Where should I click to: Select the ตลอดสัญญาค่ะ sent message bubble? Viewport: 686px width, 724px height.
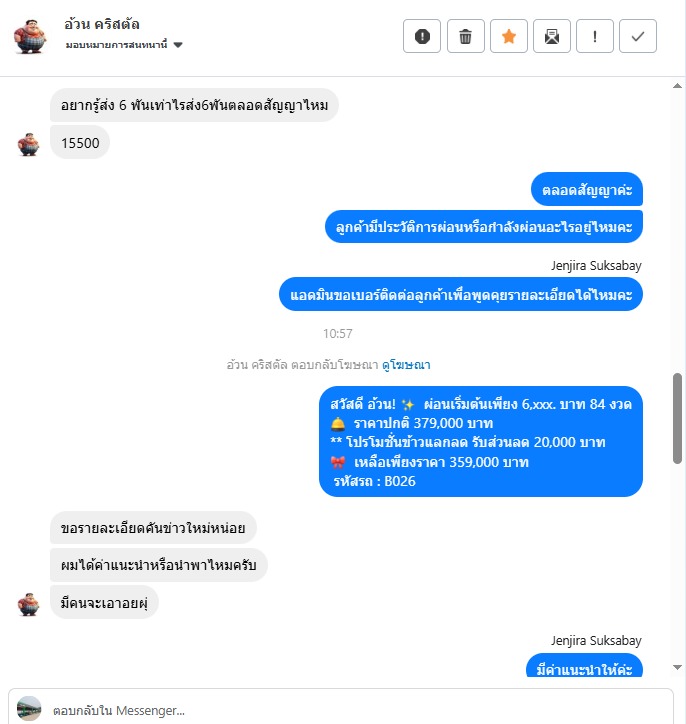[x=587, y=189]
